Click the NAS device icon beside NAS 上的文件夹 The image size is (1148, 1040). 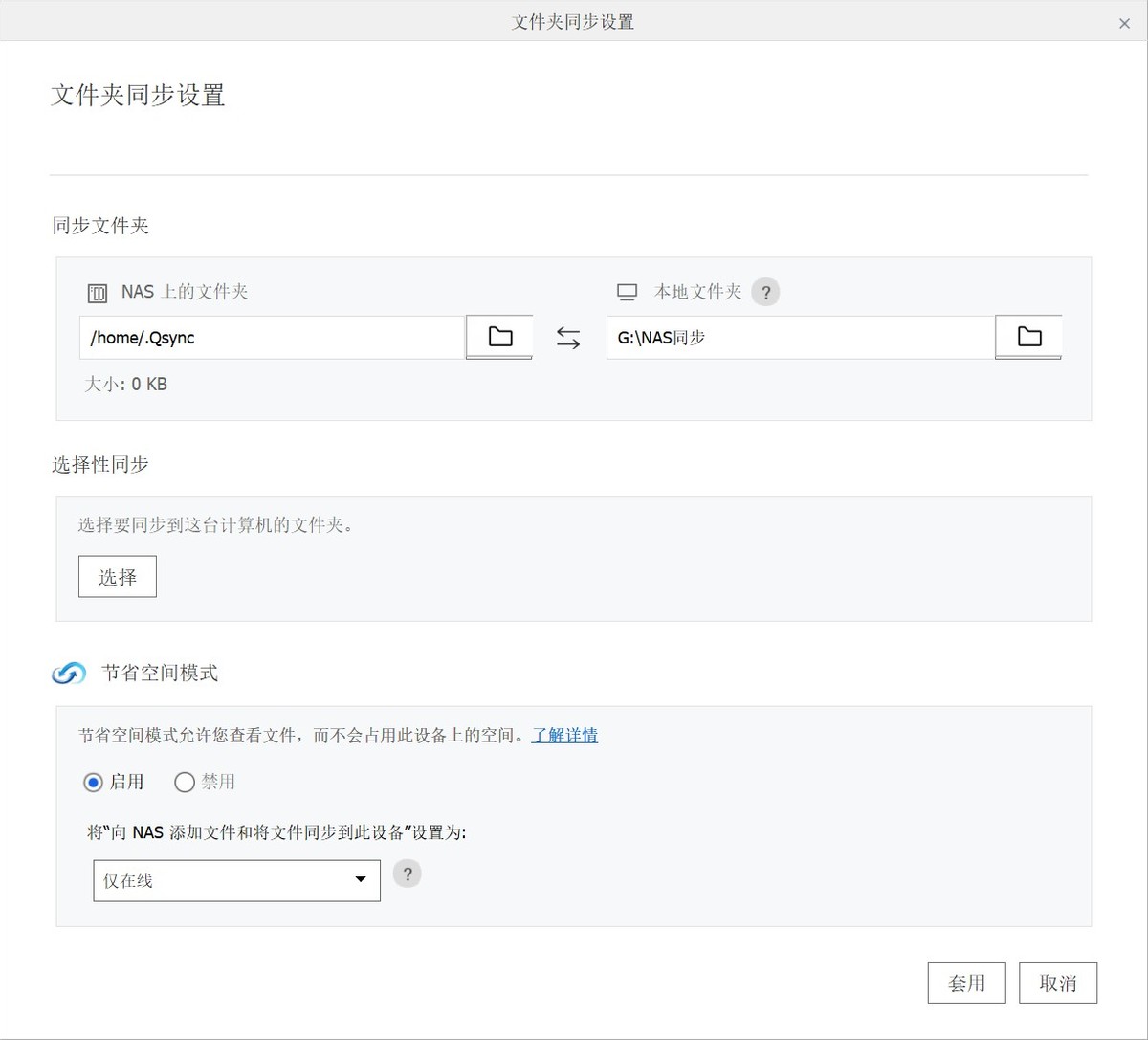98,293
